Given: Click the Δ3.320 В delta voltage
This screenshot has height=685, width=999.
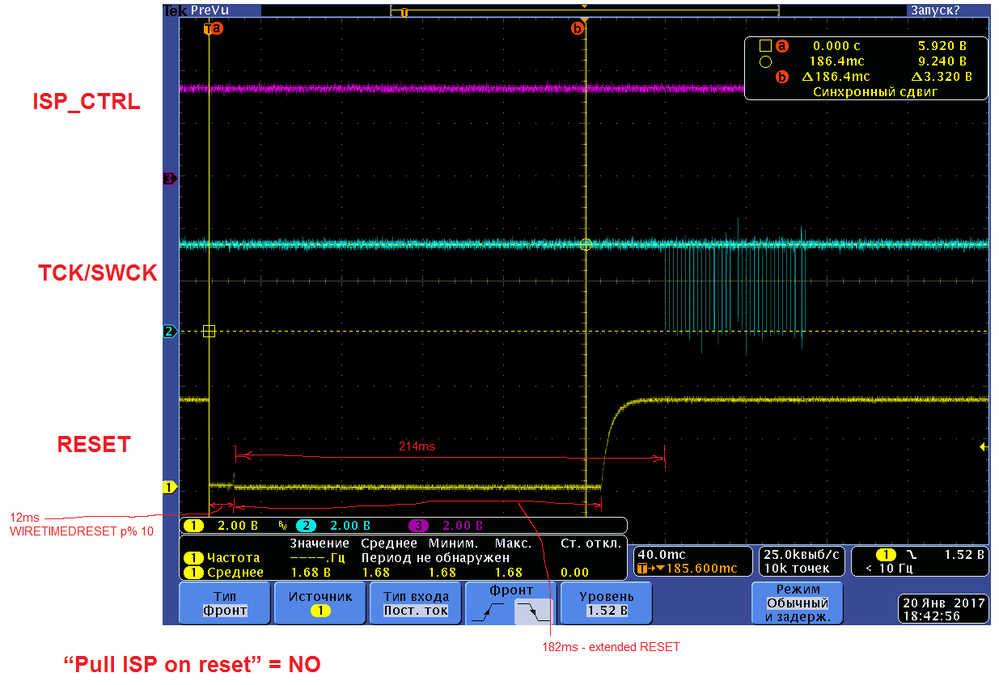Looking at the screenshot, I should tap(941, 77).
